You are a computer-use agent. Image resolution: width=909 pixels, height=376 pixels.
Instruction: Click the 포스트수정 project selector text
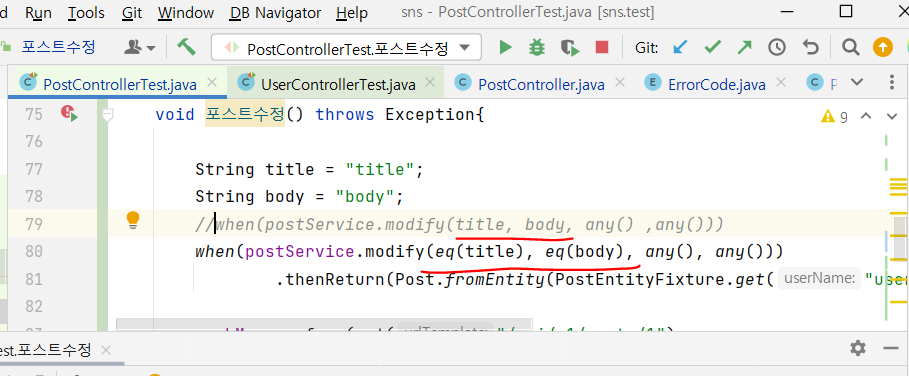[58, 47]
